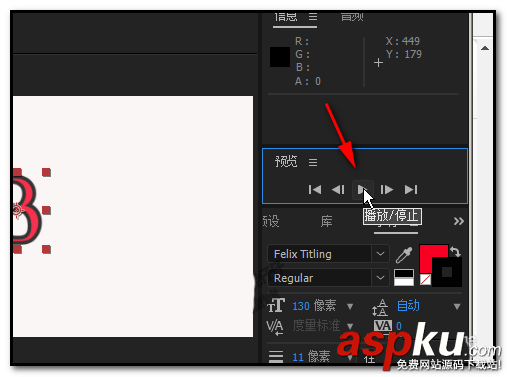Open the 预览 panel menu icon
507x377 pixels.
[313, 162]
